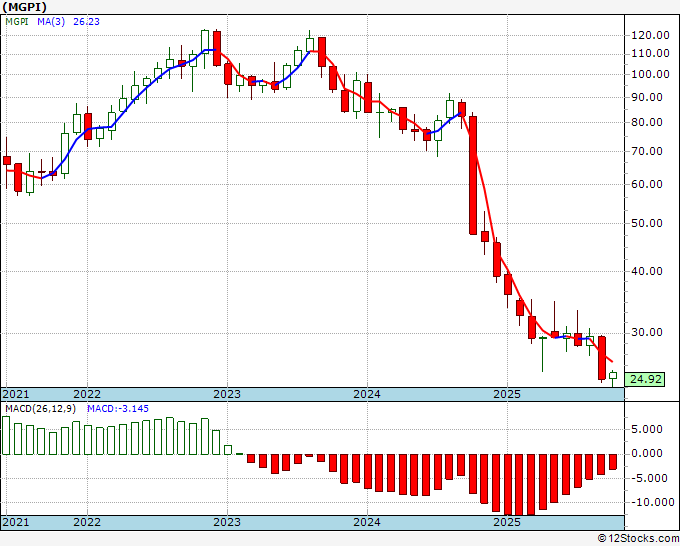Image resolution: width=680 pixels, height=546 pixels.
Task: Click 2021 on the MACD timeline
Action: 16,522
